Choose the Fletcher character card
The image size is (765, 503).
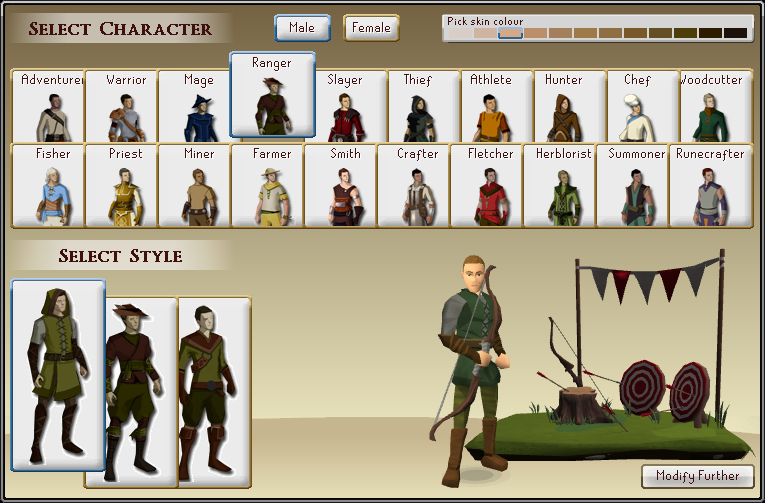point(486,185)
